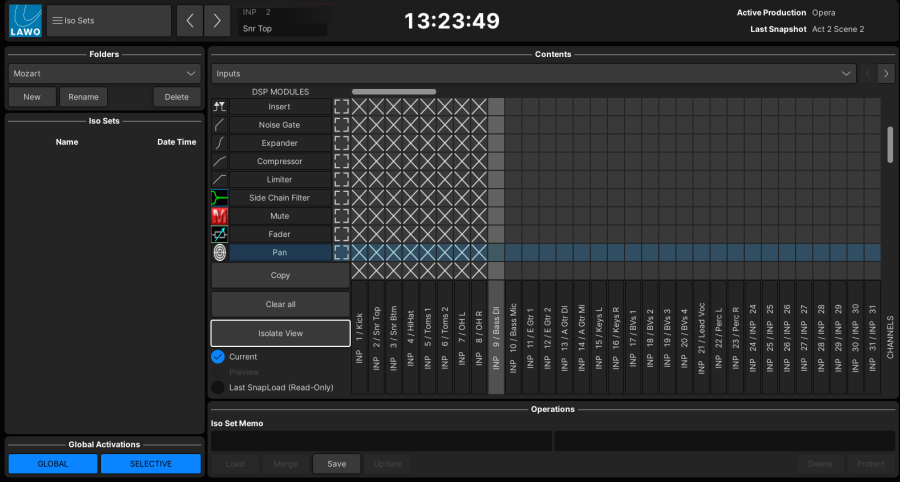Toggle the SELECTIVE activation button
The image size is (900, 482).
point(149,464)
